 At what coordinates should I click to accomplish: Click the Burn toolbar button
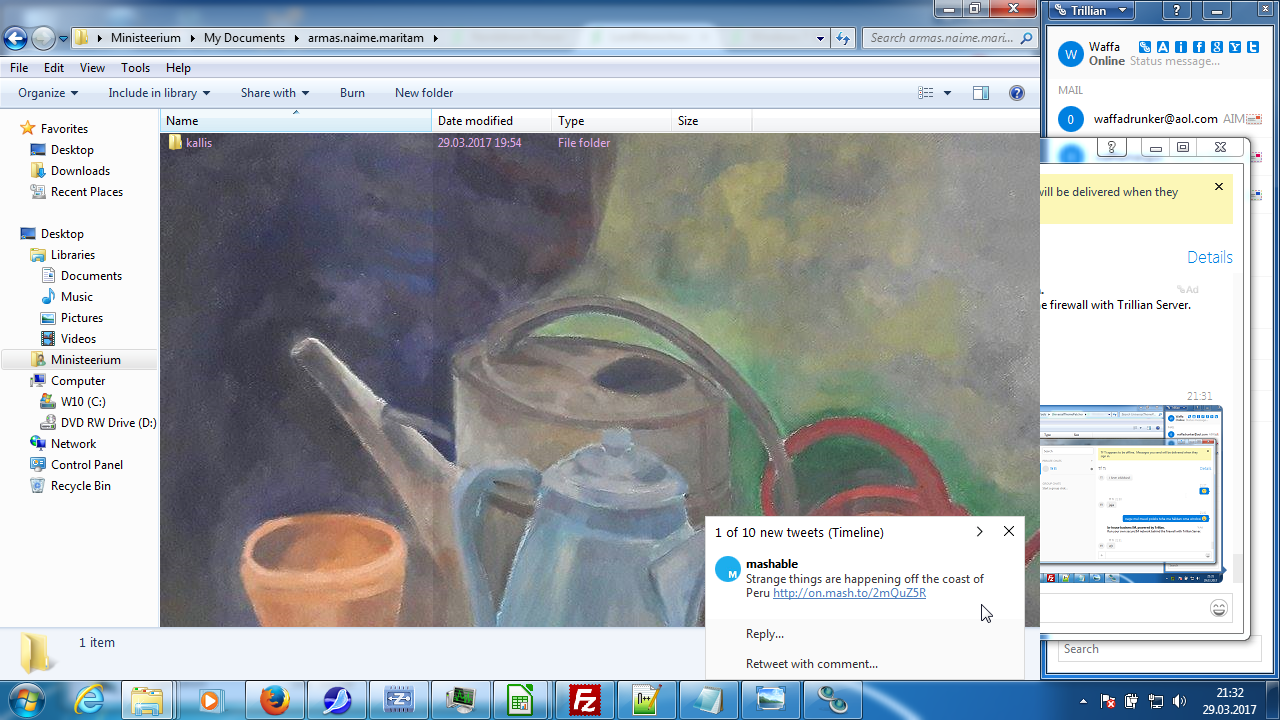point(352,93)
